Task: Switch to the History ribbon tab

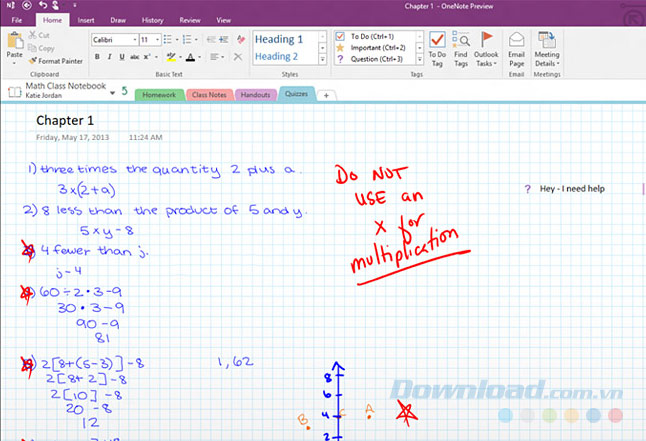Action: click(152, 20)
